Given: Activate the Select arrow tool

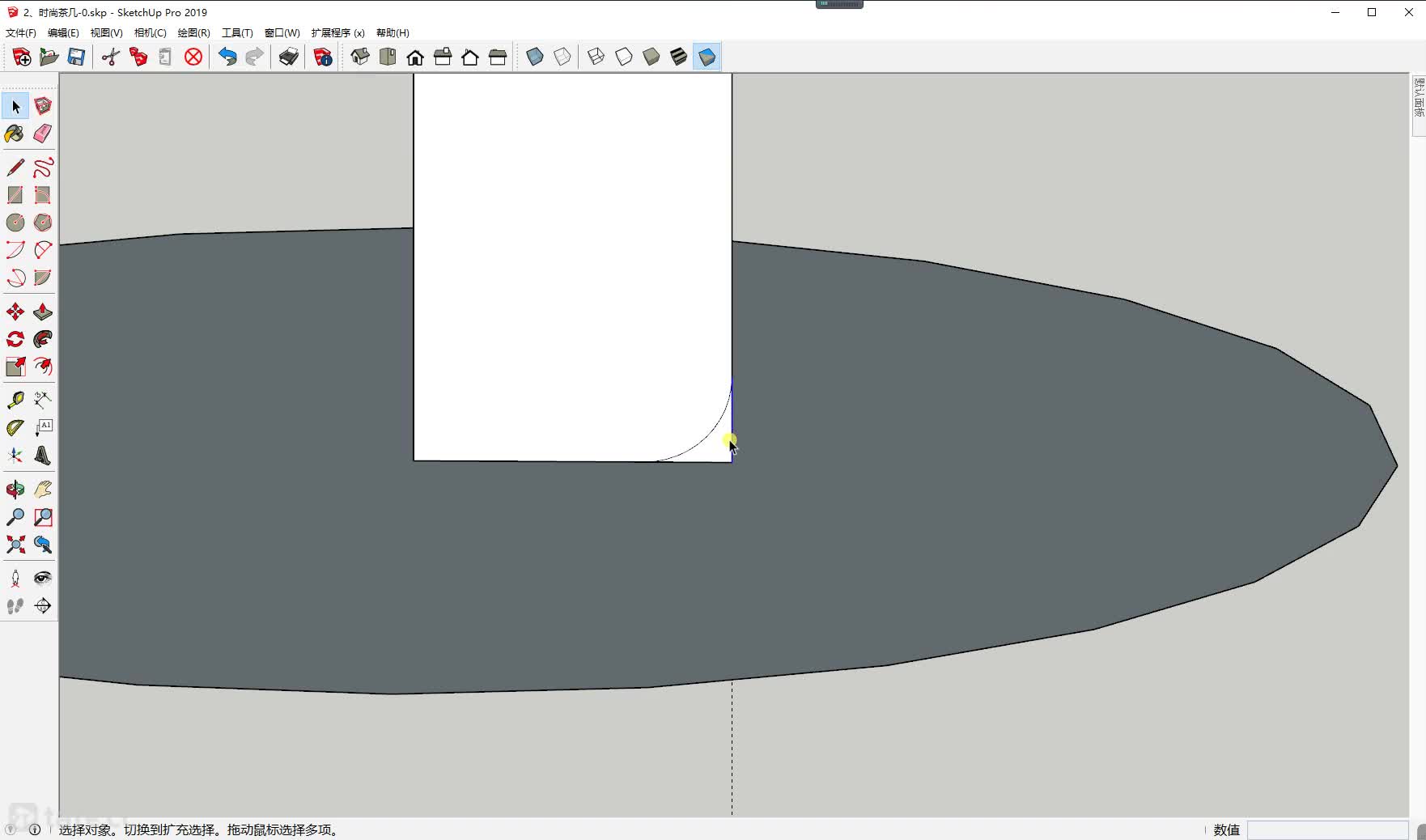Looking at the screenshot, I should pyautogui.click(x=15, y=106).
